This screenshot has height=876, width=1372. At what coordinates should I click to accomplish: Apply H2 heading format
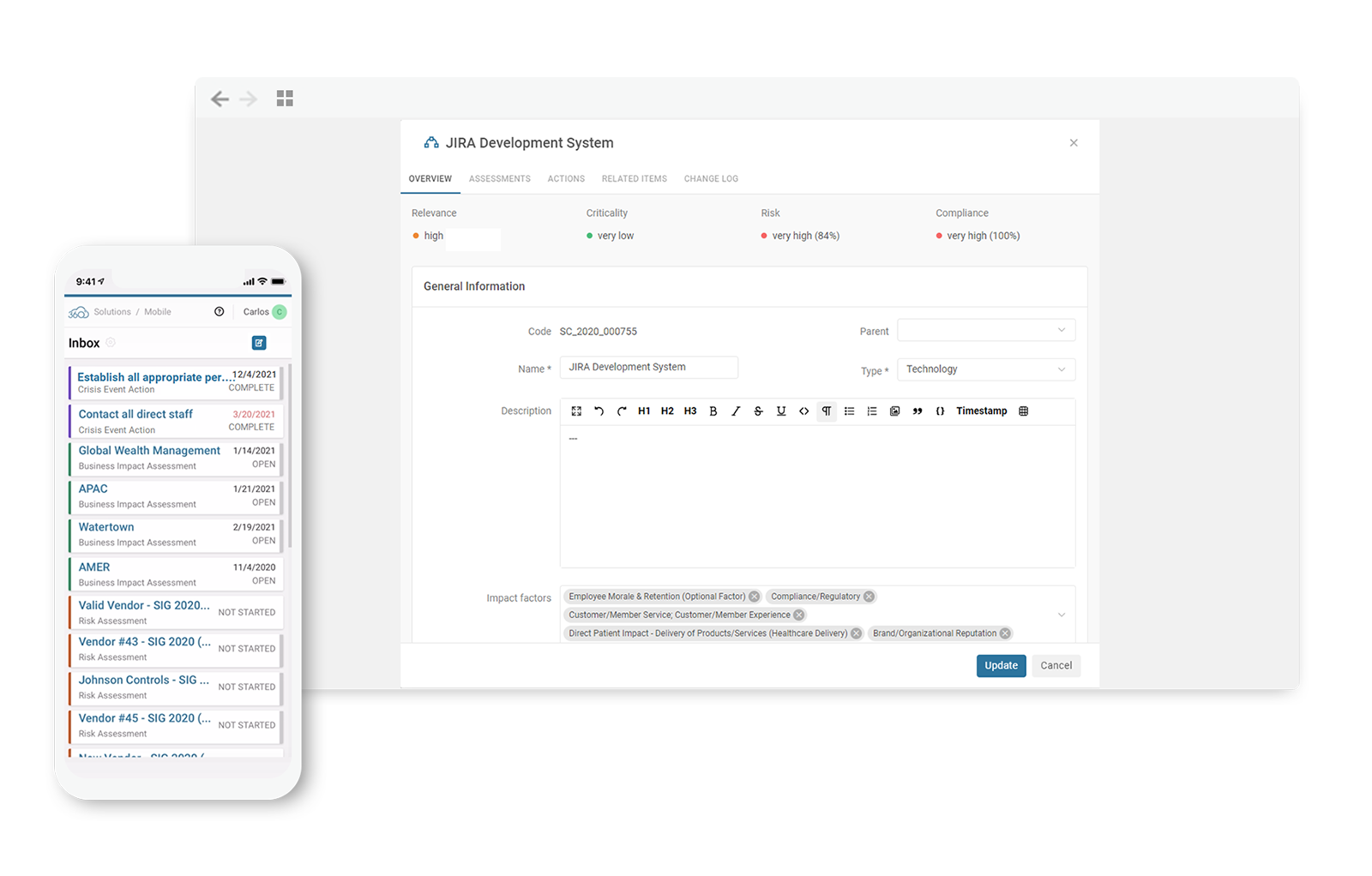667,411
